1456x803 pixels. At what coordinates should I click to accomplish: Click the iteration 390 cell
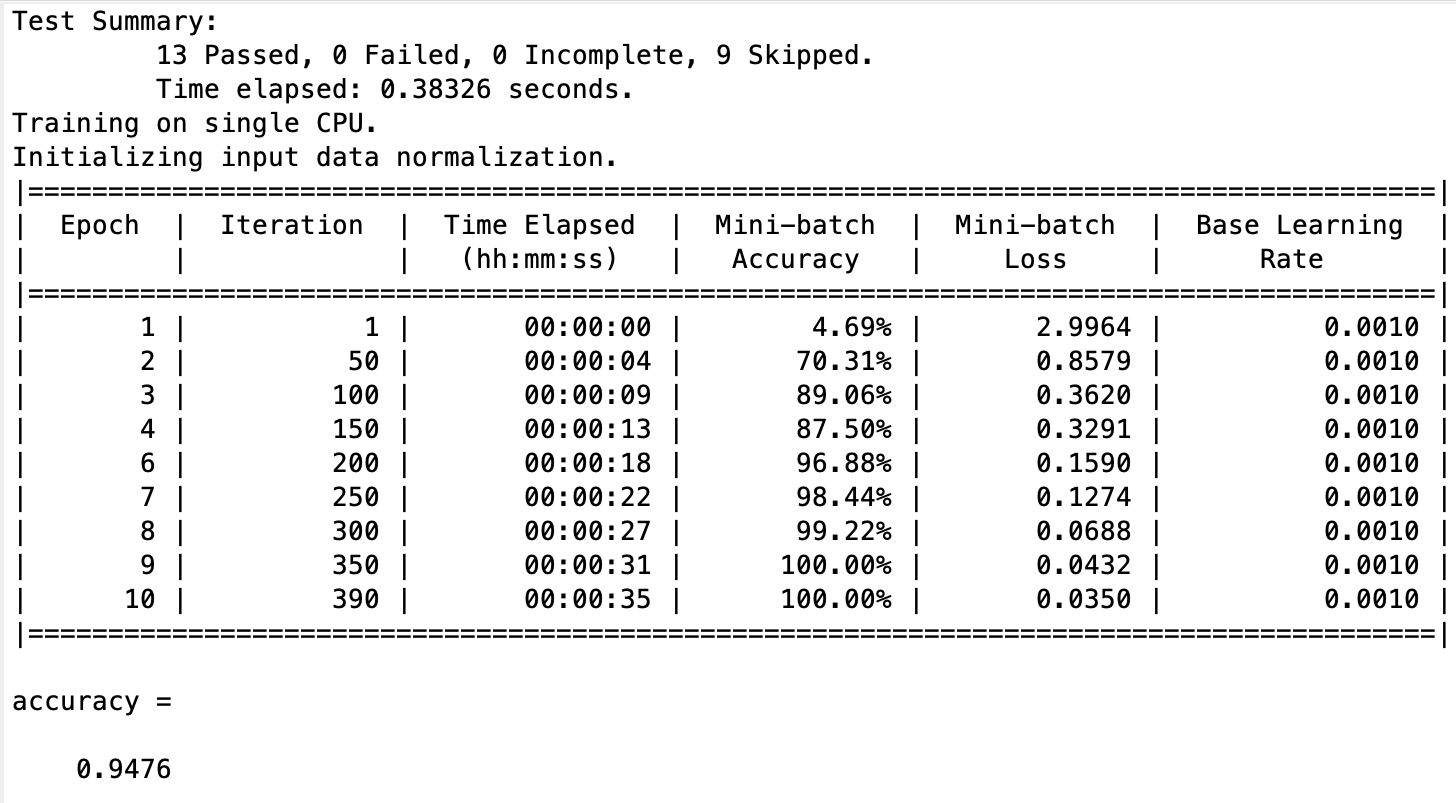click(x=355, y=599)
